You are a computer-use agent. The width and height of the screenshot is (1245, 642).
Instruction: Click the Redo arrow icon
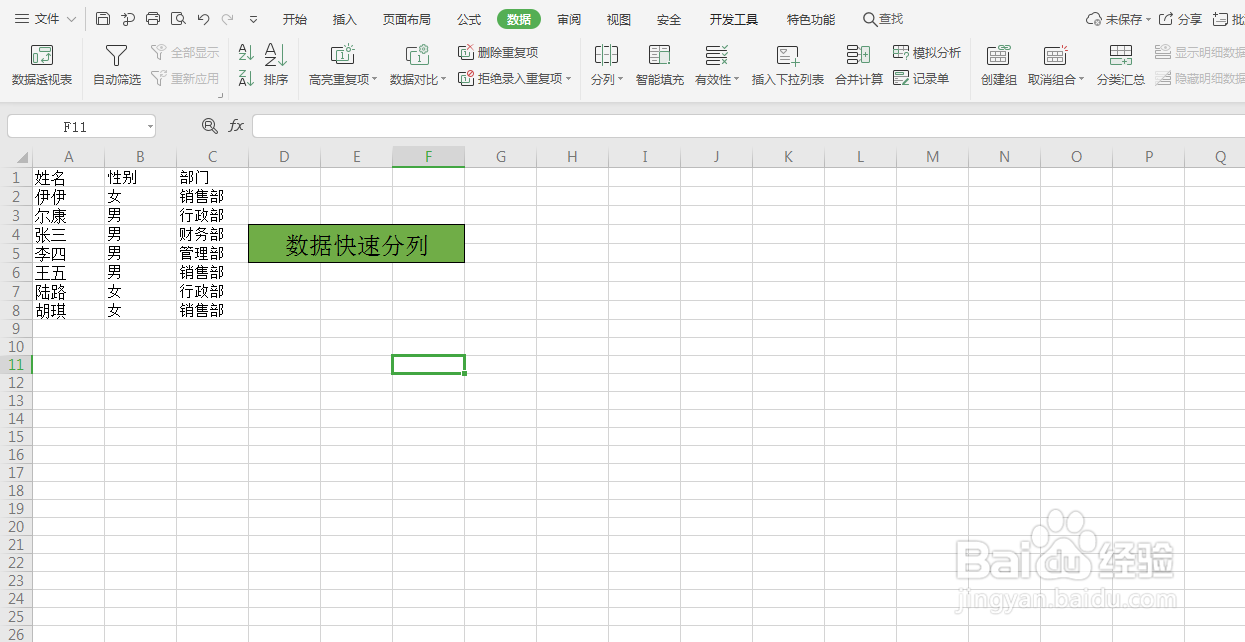(x=228, y=19)
